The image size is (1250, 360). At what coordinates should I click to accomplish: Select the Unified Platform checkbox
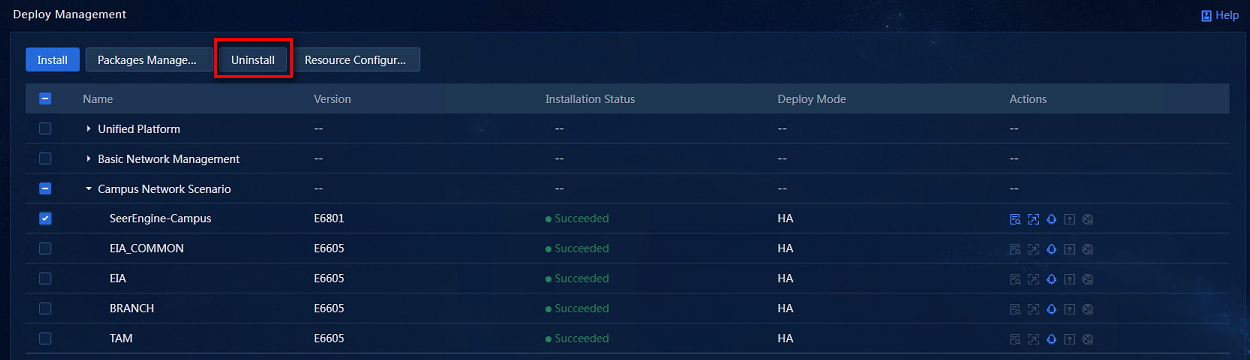(x=45, y=129)
